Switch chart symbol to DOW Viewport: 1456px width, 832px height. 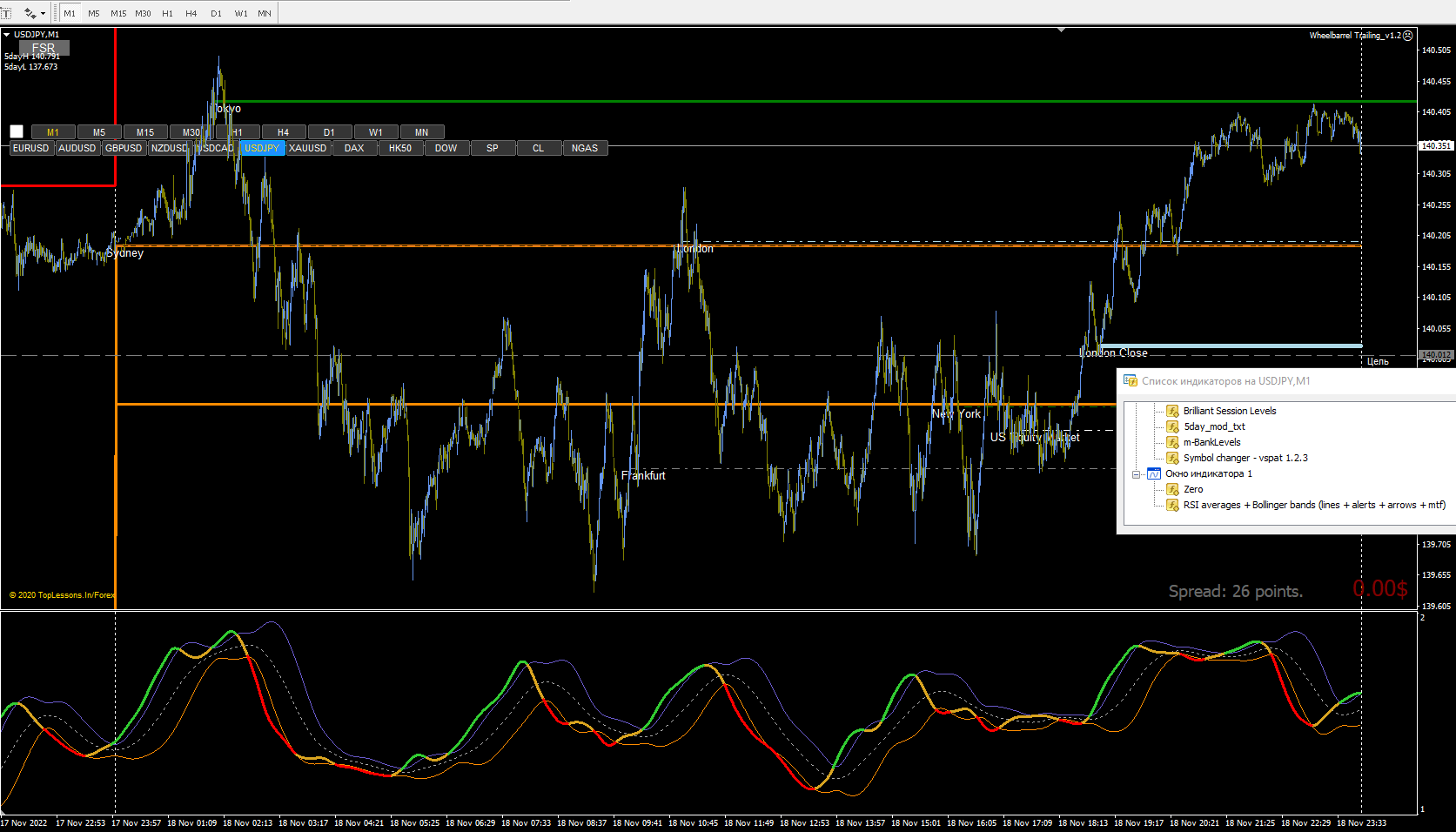tap(446, 148)
